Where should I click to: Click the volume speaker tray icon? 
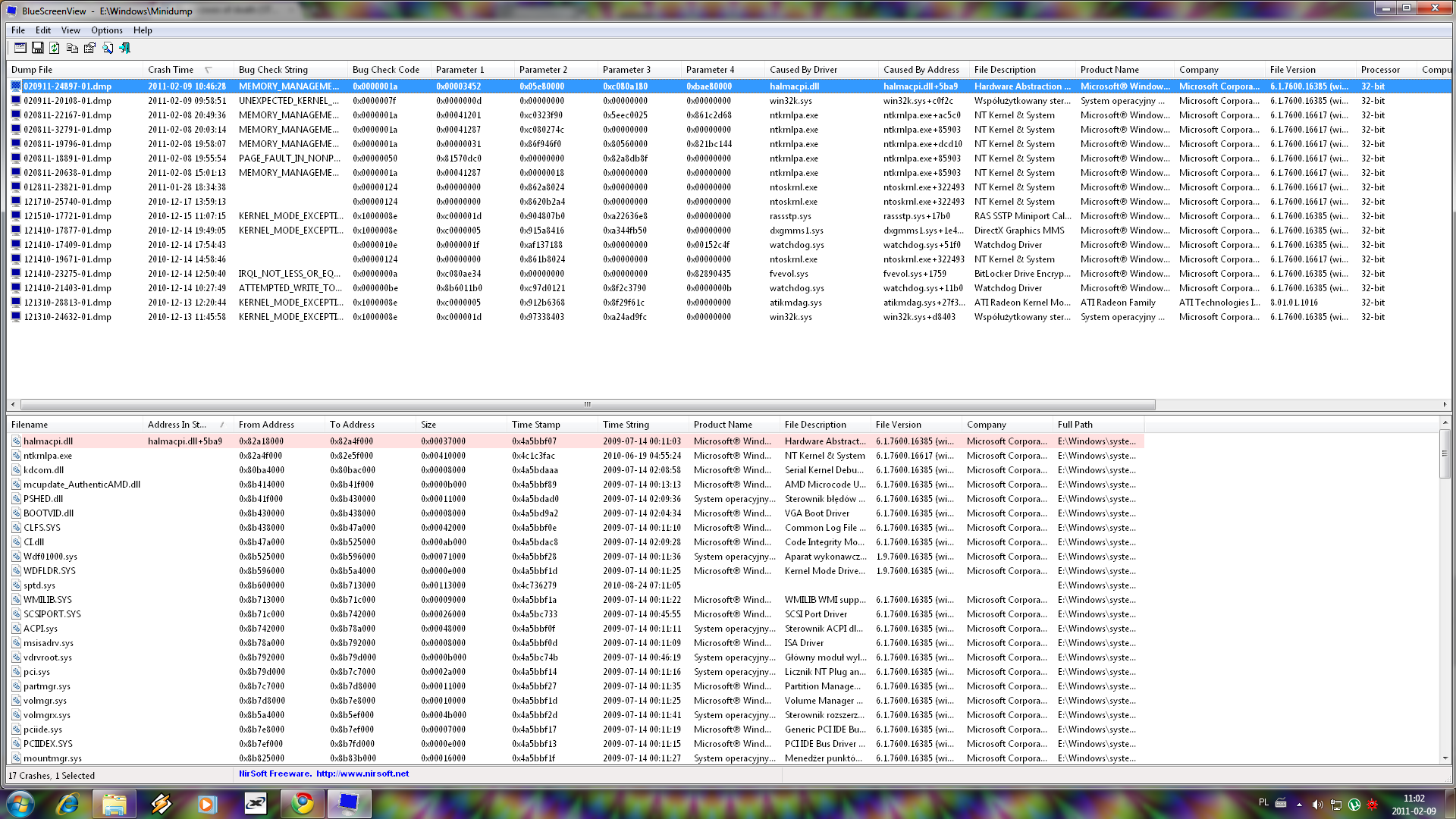click(1317, 805)
